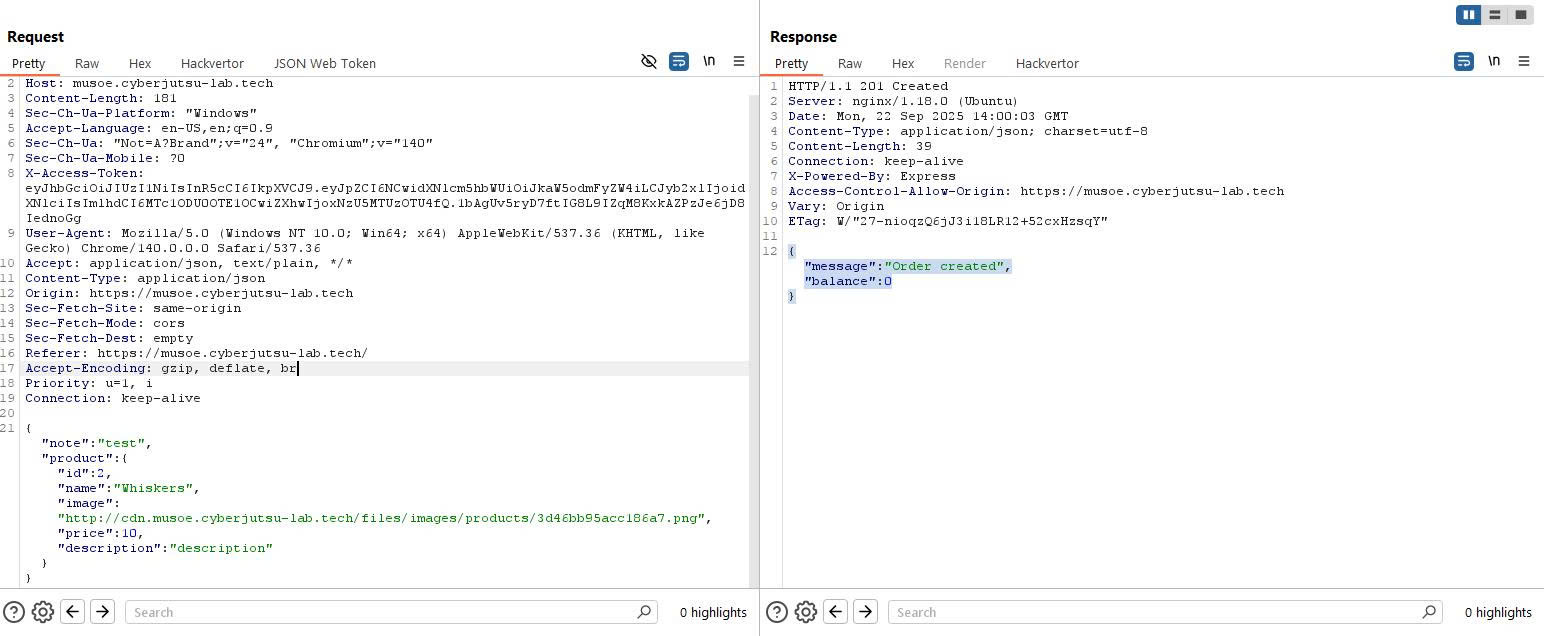Toggle show non-printable \n in Request

(709, 61)
